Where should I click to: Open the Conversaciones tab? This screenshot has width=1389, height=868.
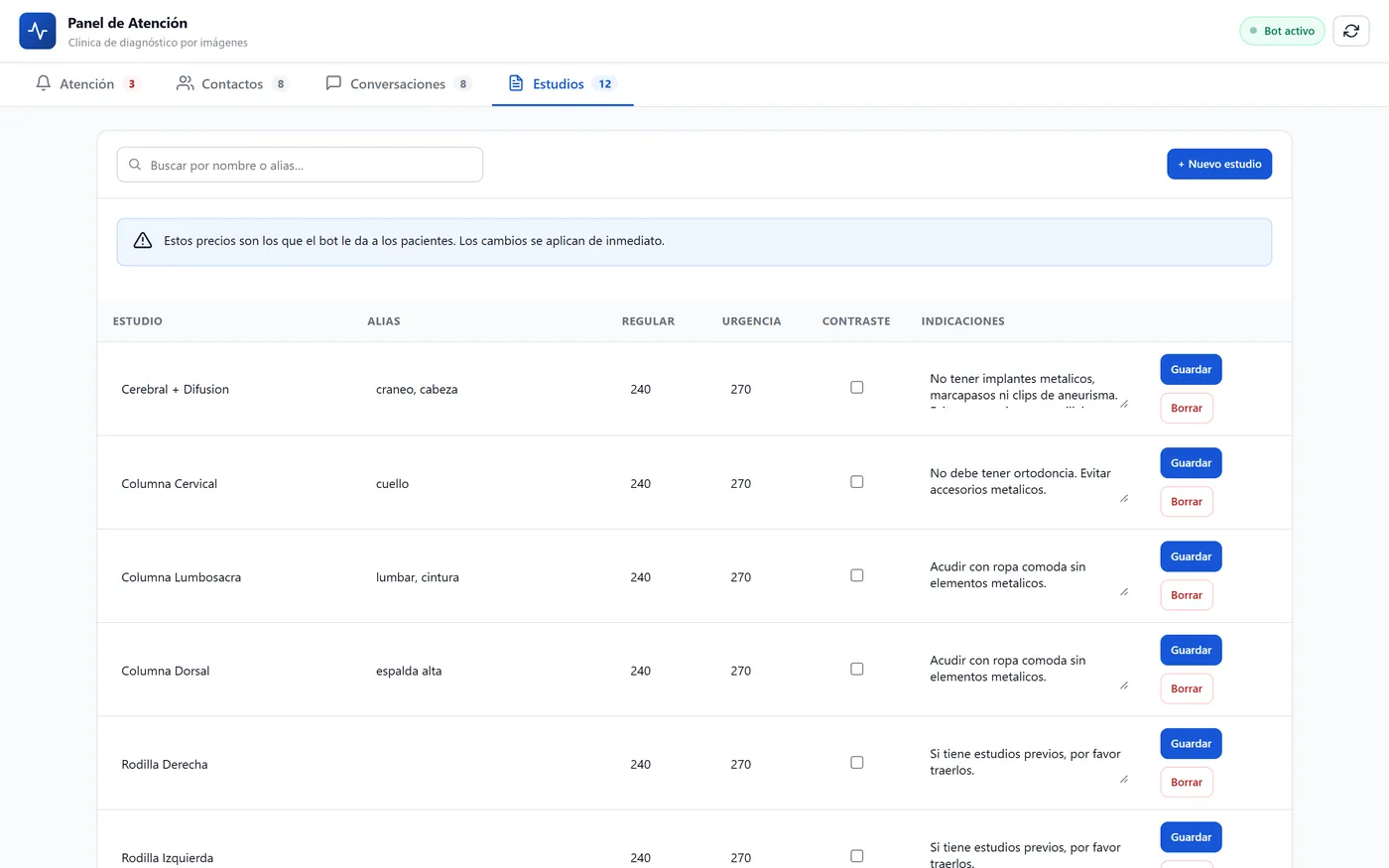(x=399, y=84)
